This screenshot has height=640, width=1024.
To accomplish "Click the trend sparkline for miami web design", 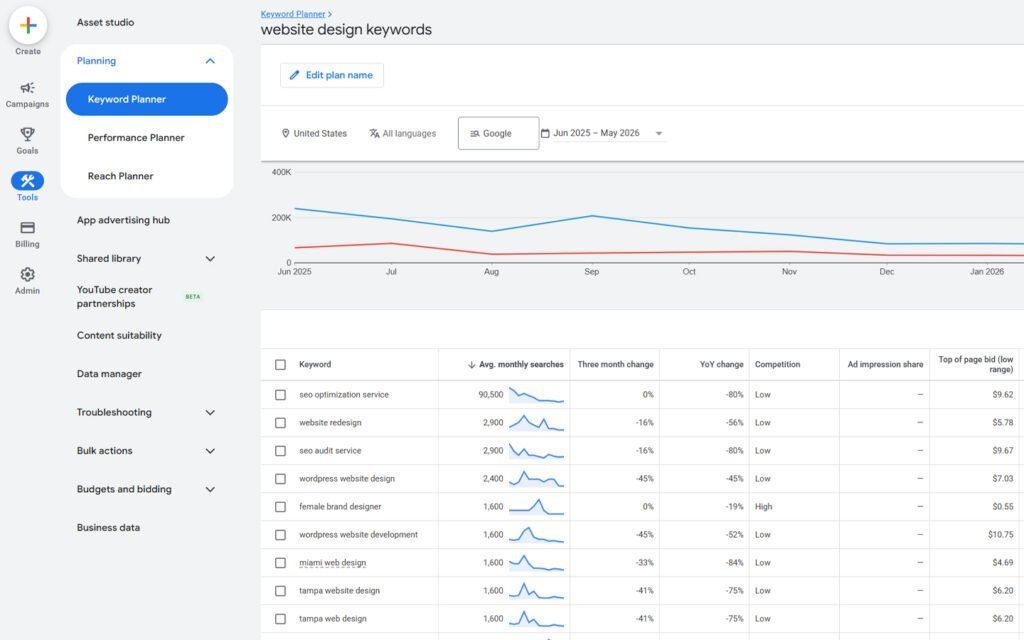I will tap(536, 562).
